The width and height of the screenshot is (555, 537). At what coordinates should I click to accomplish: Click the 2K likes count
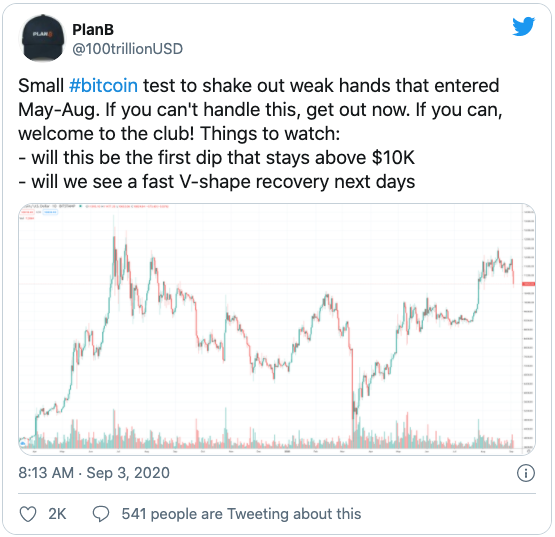click(x=57, y=514)
